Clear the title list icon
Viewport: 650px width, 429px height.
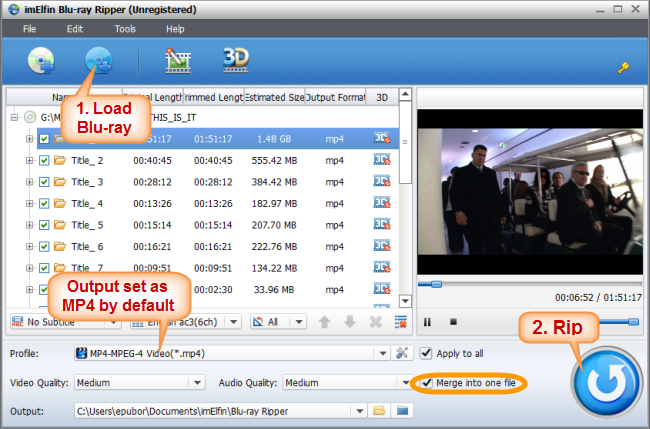pyautogui.click(x=401, y=322)
